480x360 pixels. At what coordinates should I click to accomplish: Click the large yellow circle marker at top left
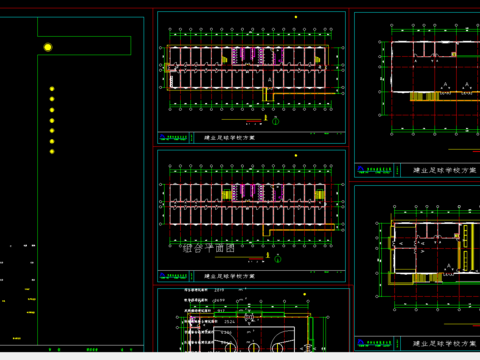[48, 47]
